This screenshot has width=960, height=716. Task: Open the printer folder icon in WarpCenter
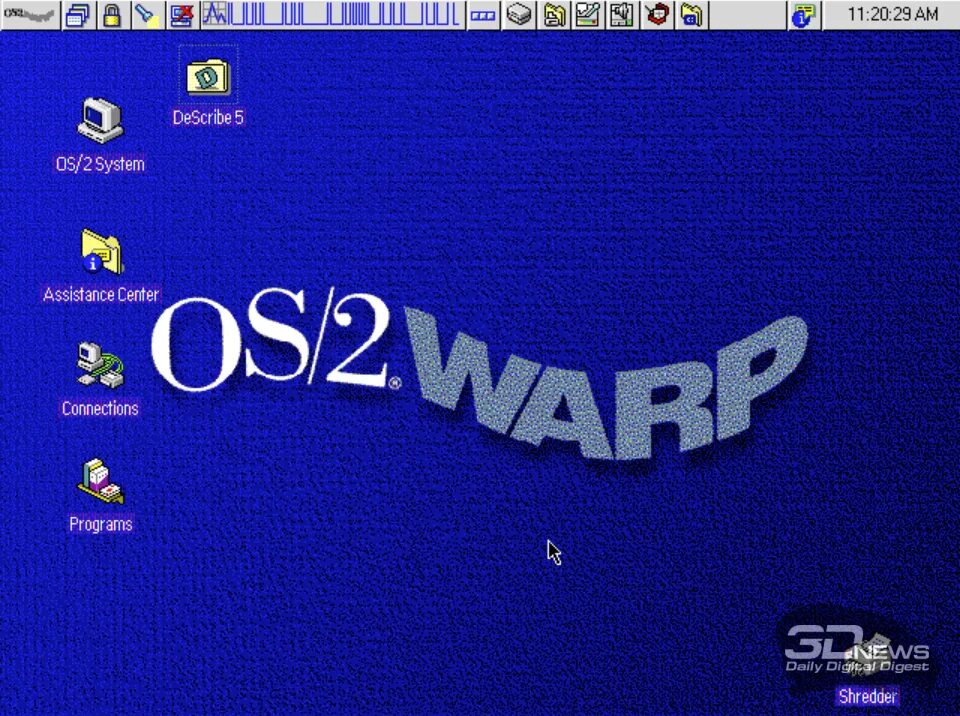pos(554,15)
